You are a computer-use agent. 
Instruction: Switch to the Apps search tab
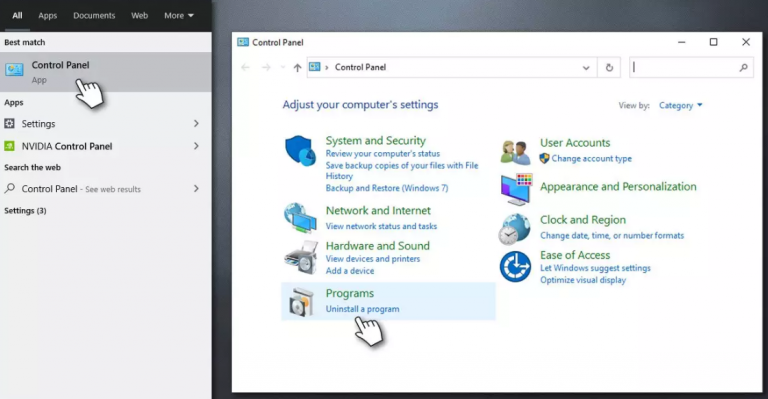[48, 16]
